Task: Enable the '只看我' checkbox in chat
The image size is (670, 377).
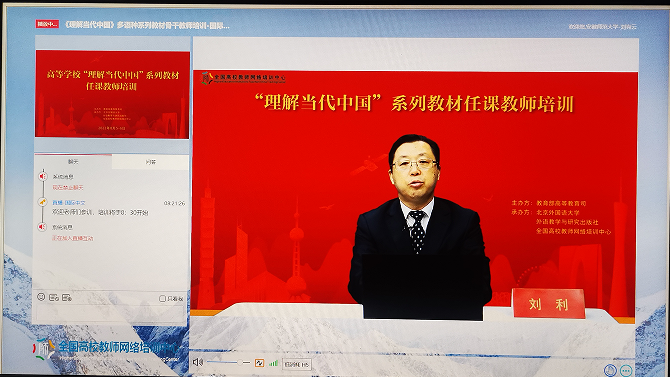Action: coord(162,298)
